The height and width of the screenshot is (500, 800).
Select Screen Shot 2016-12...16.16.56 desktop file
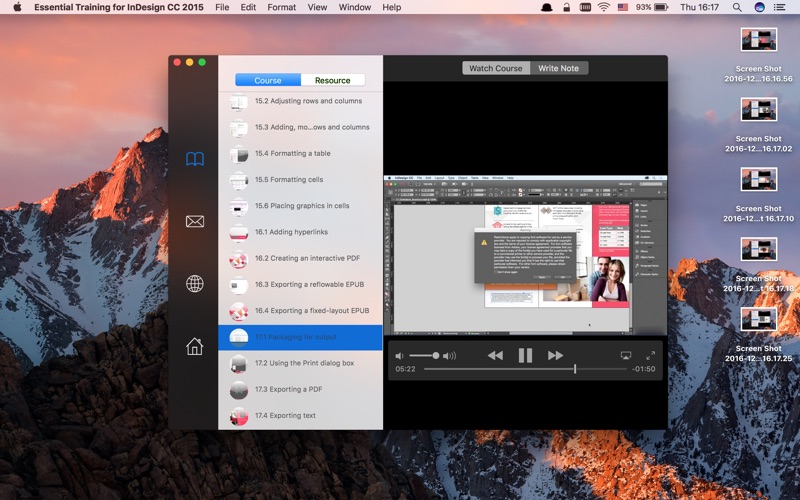(759, 55)
